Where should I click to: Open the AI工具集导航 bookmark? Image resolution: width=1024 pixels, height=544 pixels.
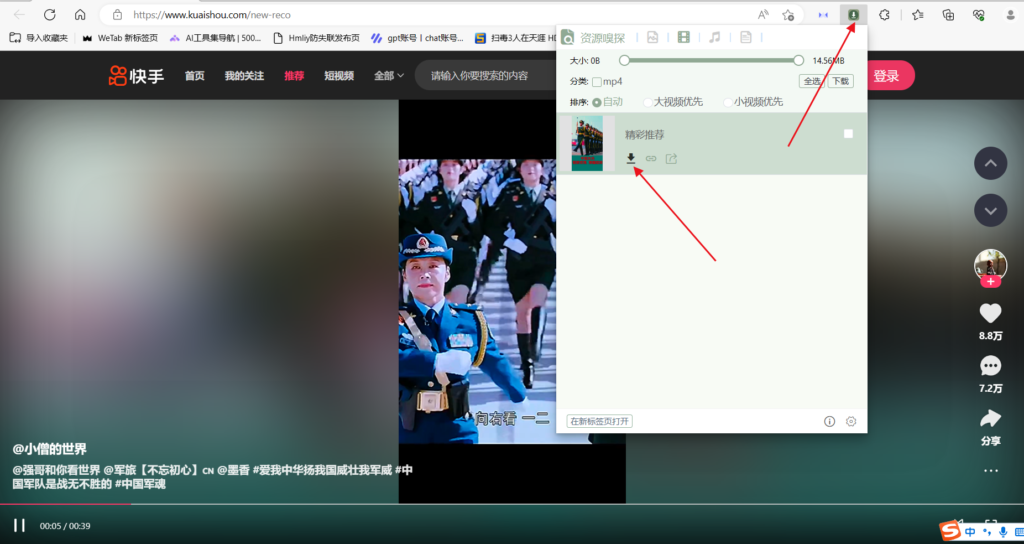(216, 38)
